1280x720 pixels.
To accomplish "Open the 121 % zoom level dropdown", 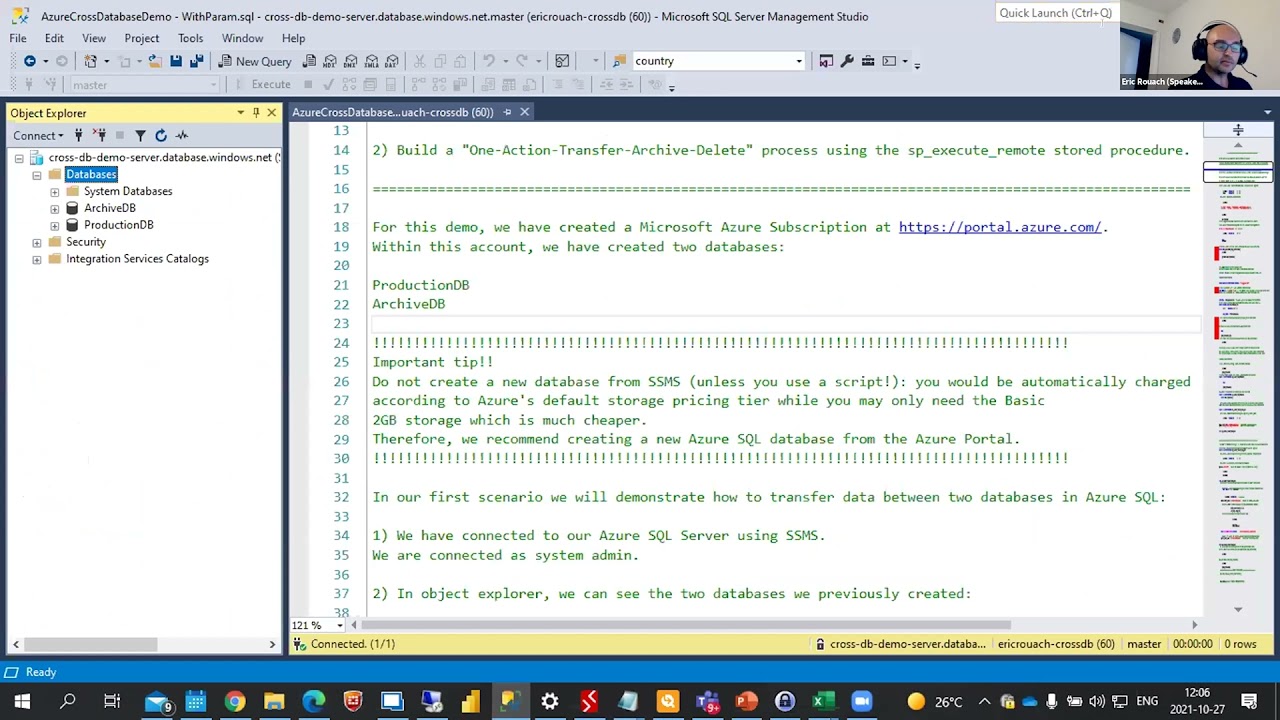I will click(x=339, y=625).
